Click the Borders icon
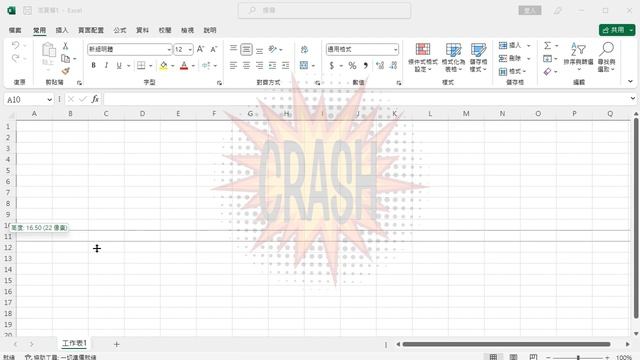The image size is (640, 360). tap(141, 65)
